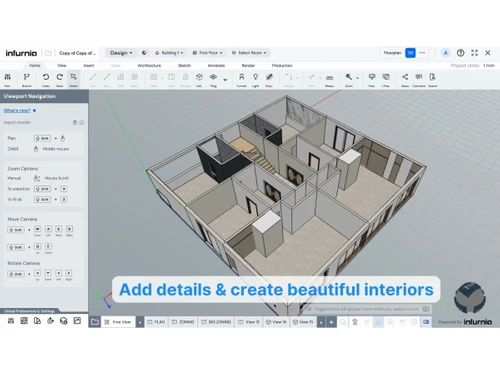Click the Undo icon in the toolbar
Viewport: 500px width, 375px height.
tap(46, 77)
